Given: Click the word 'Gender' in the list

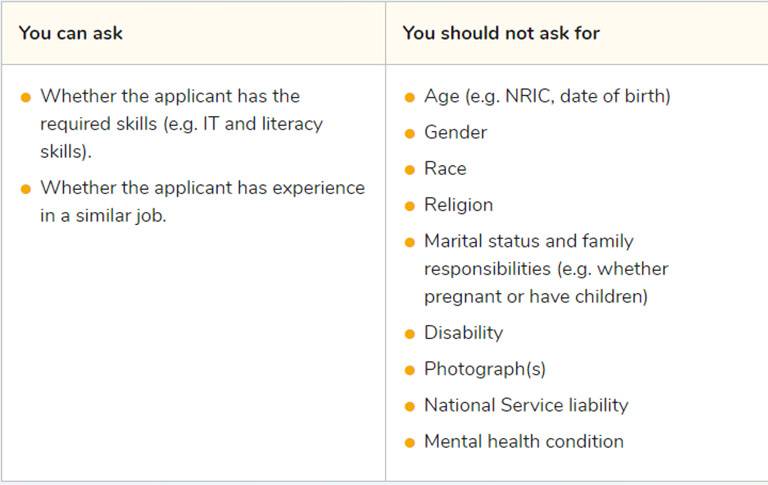Looking at the screenshot, I should click(455, 132).
